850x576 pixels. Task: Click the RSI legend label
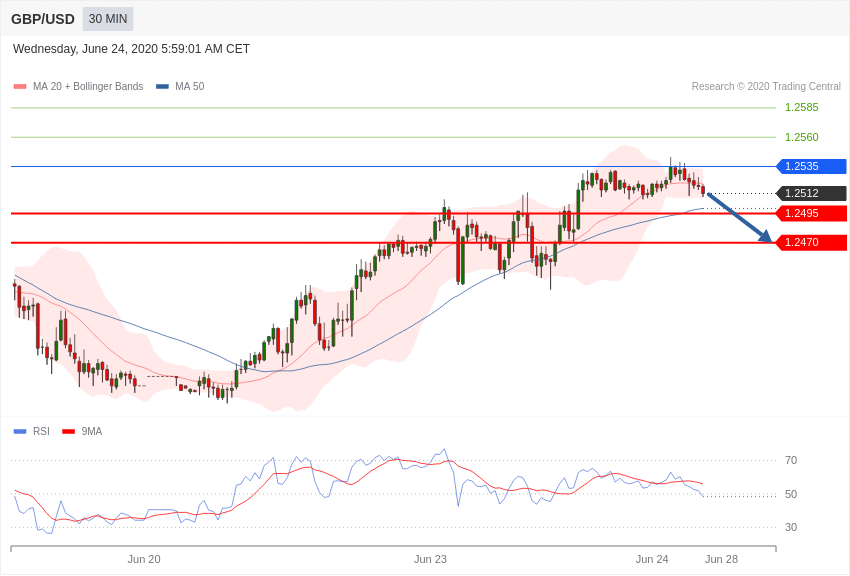pyautogui.click(x=41, y=431)
